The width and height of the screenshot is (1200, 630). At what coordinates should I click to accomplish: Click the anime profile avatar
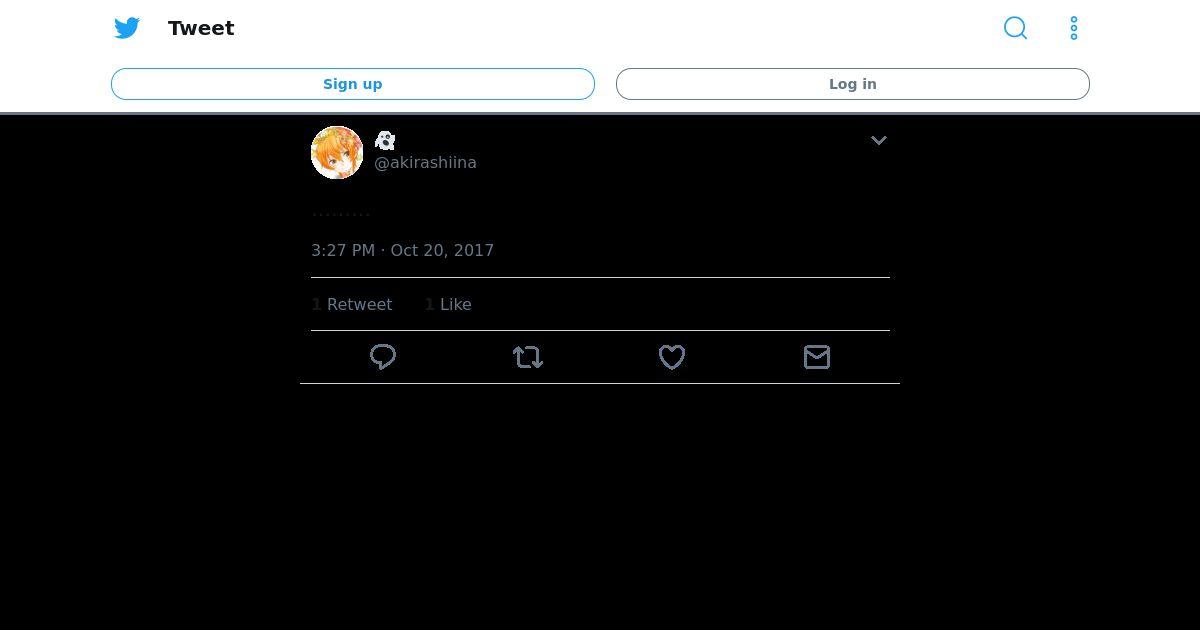coord(337,153)
